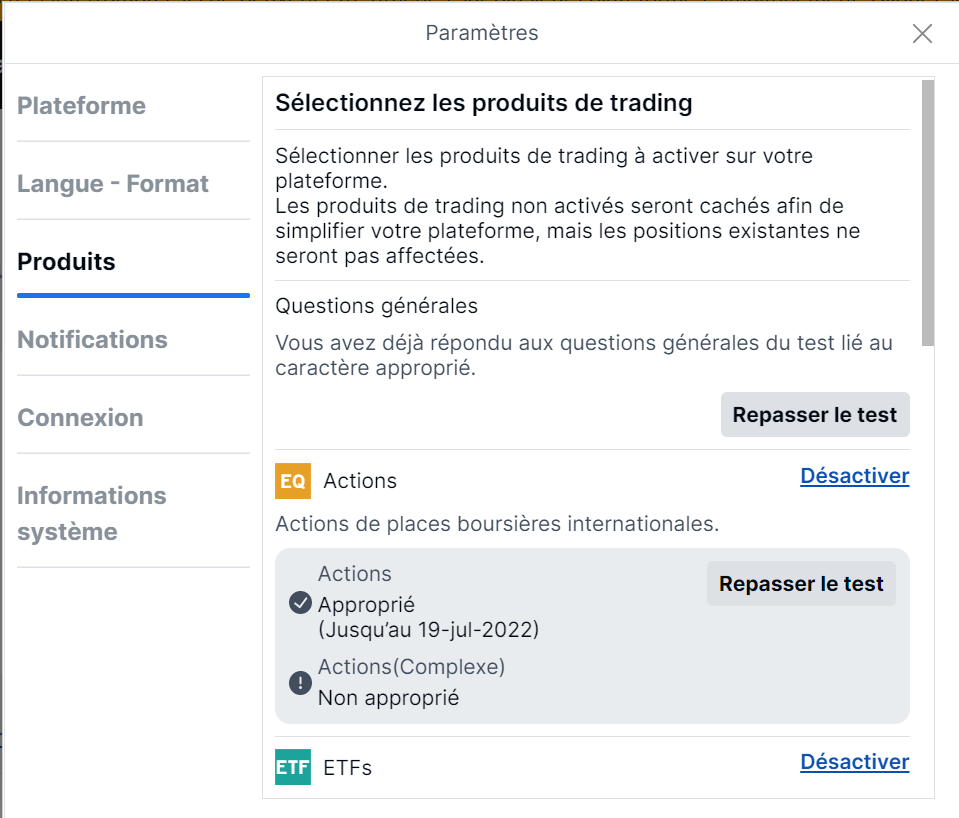The width and height of the screenshot is (959, 818).
Task: Click Repasser le test in Actions box
Action: pos(801,584)
